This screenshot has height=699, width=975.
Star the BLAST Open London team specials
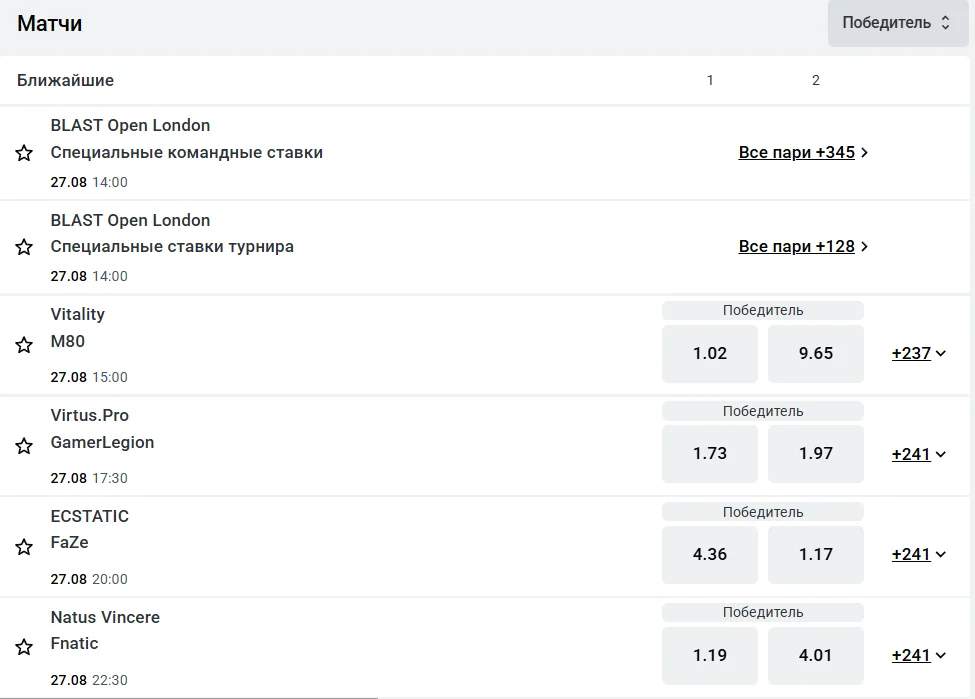24,153
